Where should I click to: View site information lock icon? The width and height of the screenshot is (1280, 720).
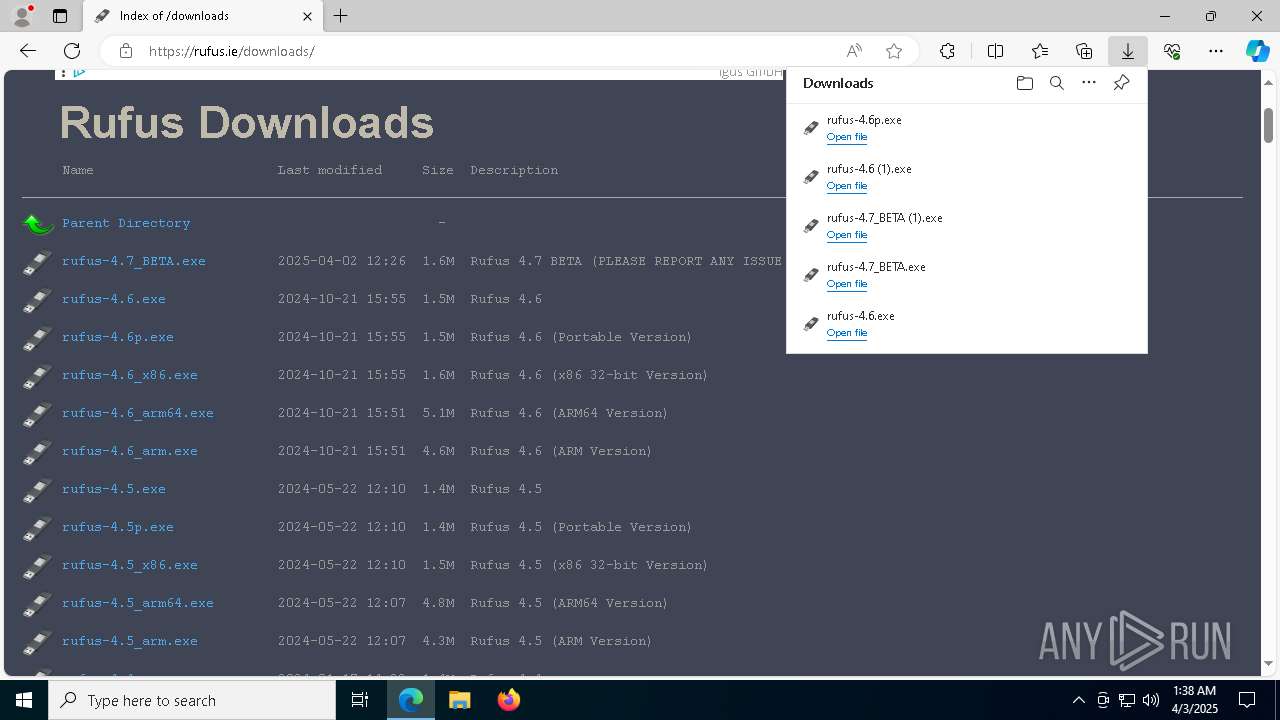tap(126, 51)
